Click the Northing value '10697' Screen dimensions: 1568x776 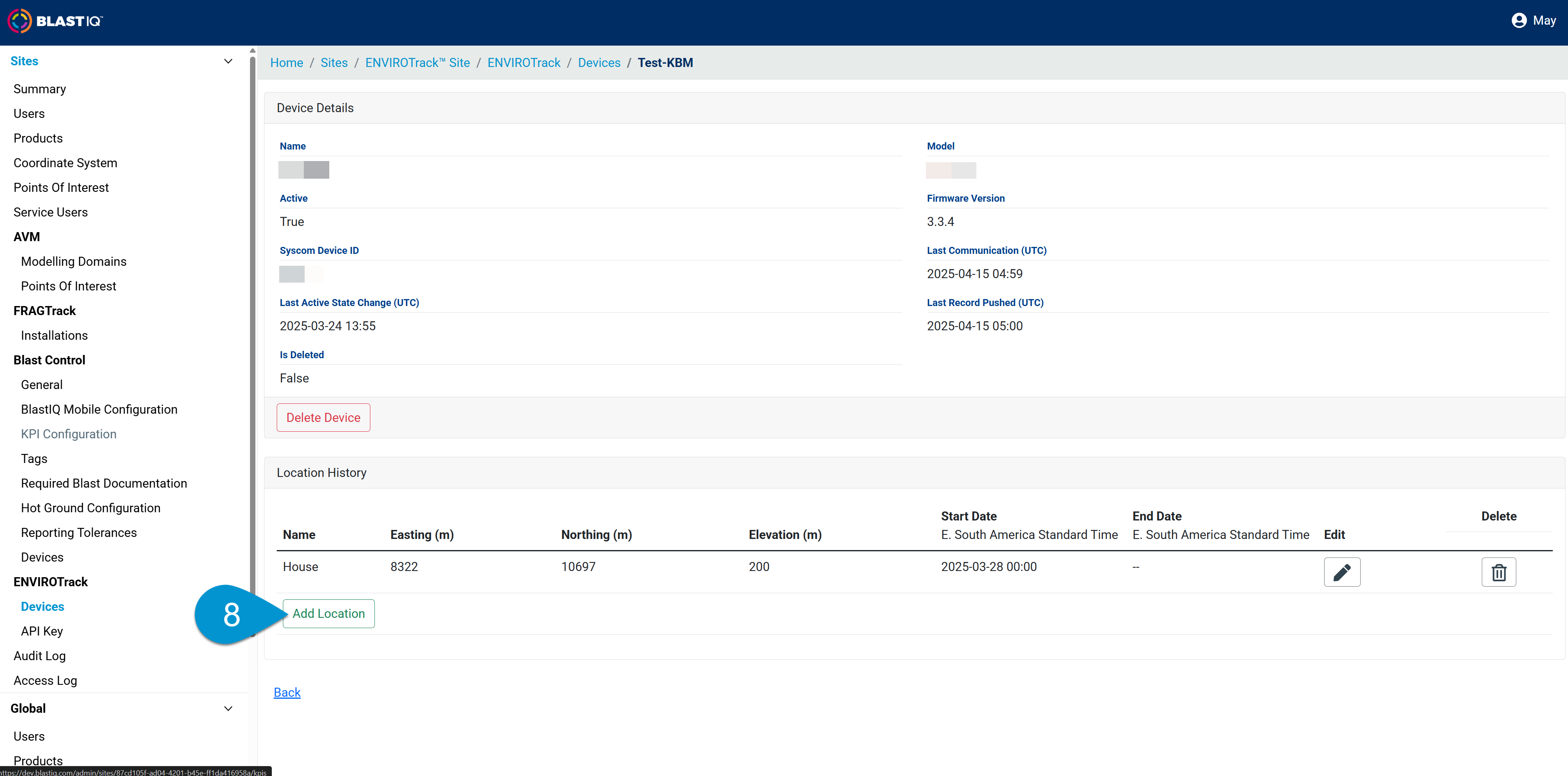578,567
